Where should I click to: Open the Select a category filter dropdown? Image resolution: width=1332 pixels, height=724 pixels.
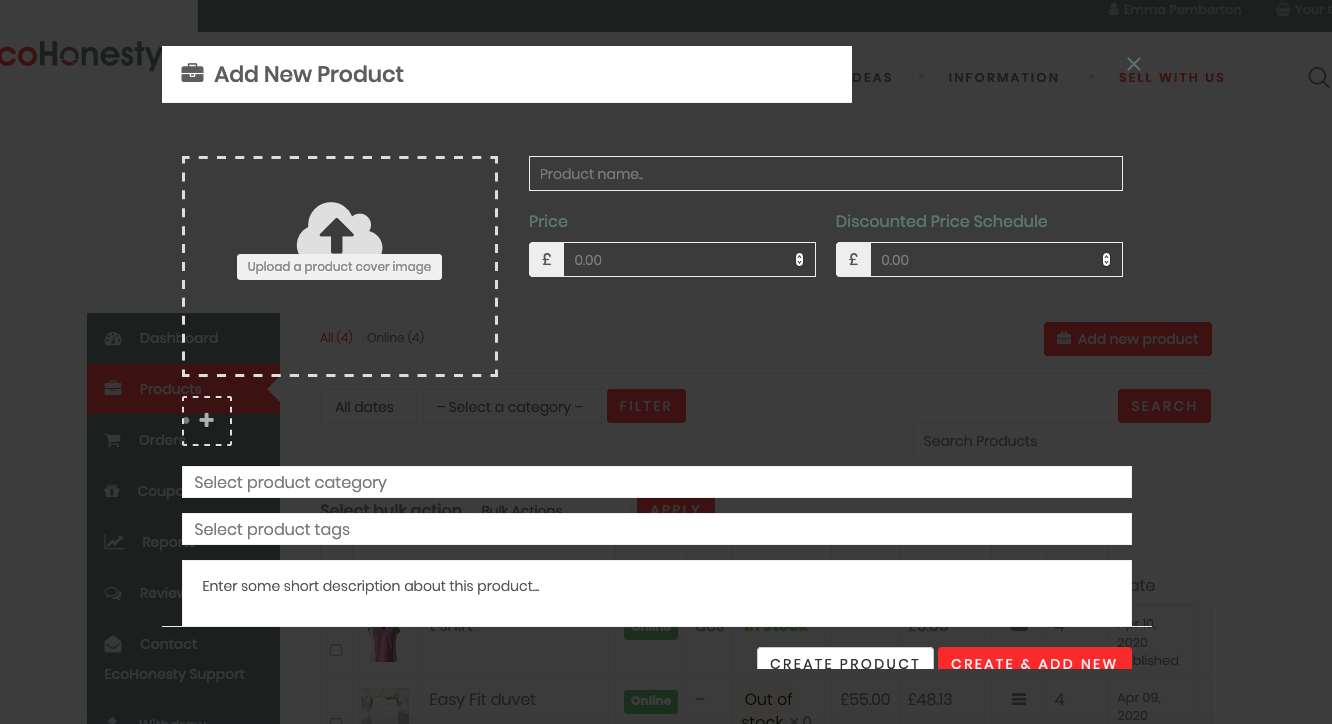[510, 407]
